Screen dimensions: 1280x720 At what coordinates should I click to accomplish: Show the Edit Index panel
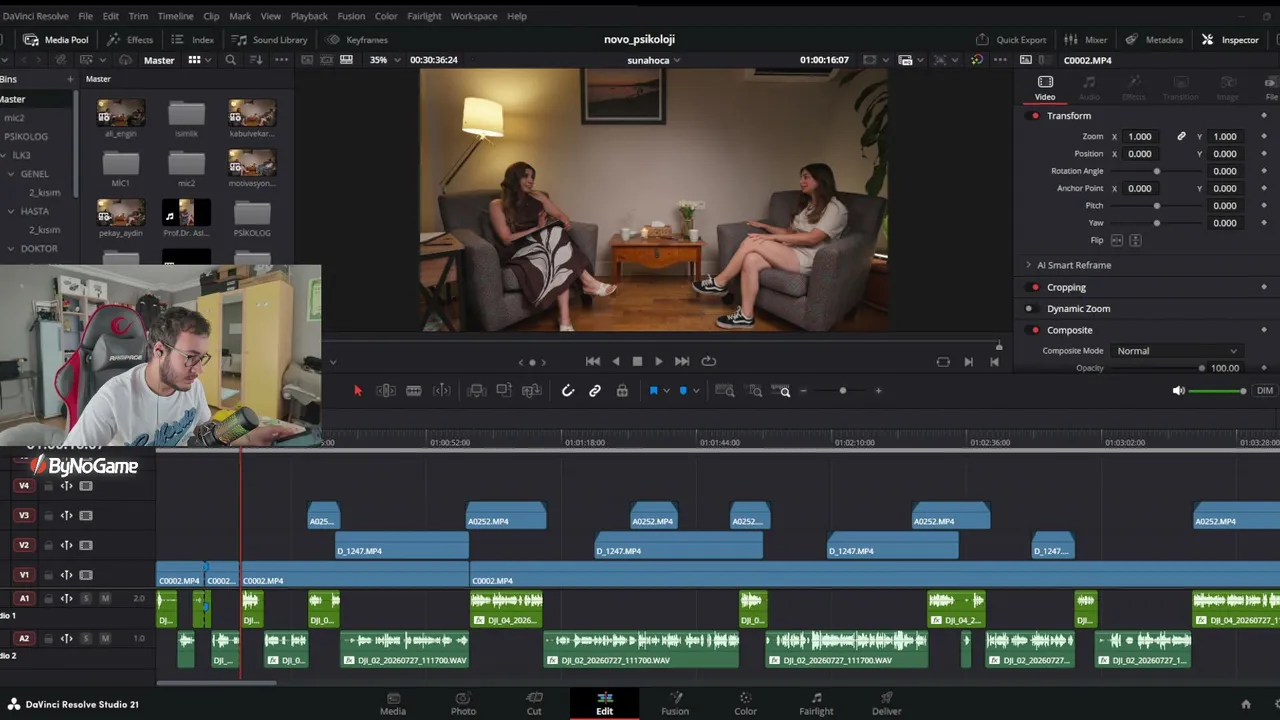coord(193,40)
